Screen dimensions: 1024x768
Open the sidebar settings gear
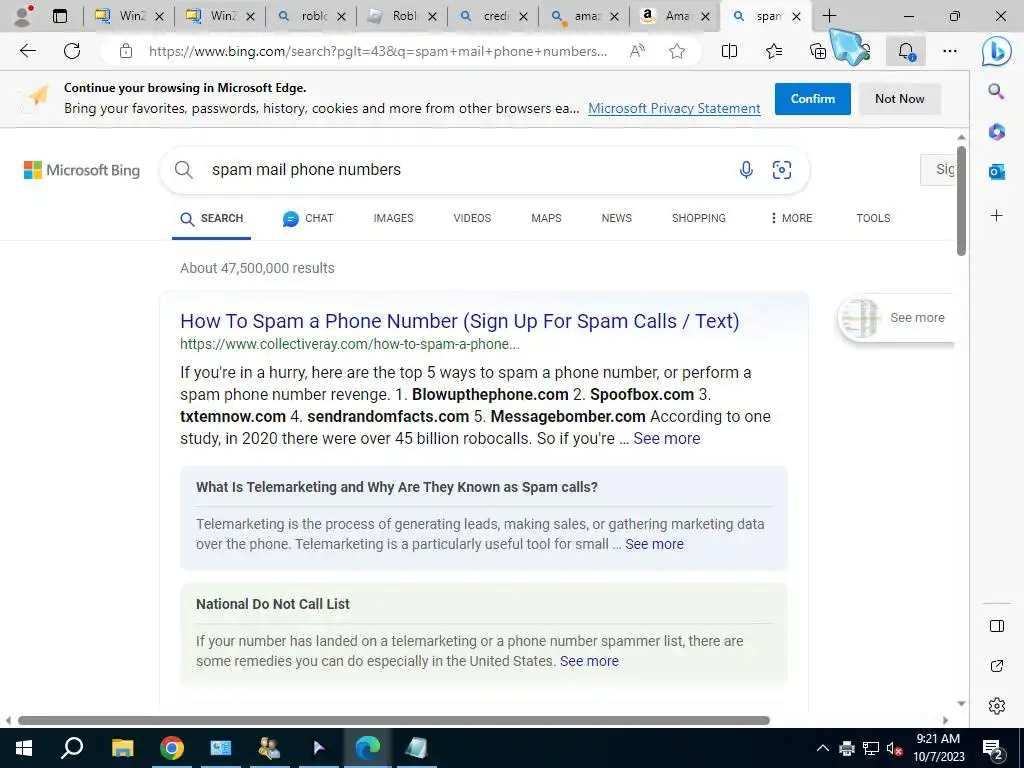coord(997,706)
